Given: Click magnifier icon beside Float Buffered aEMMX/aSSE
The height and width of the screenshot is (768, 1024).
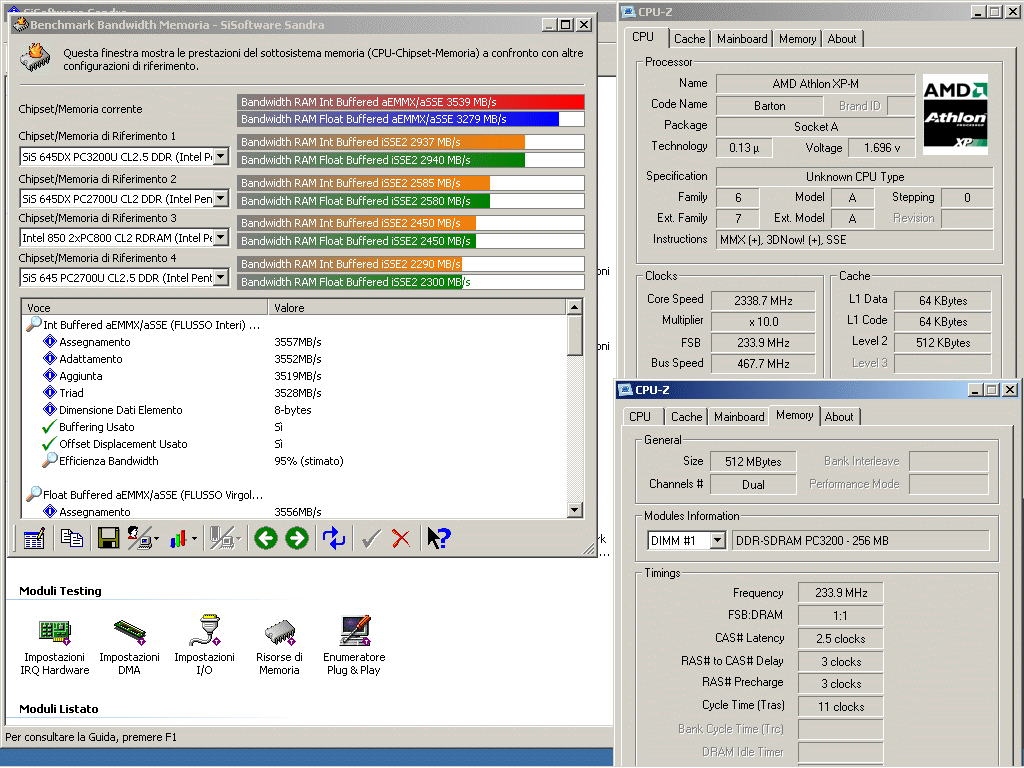Looking at the screenshot, I should point(33,494).
